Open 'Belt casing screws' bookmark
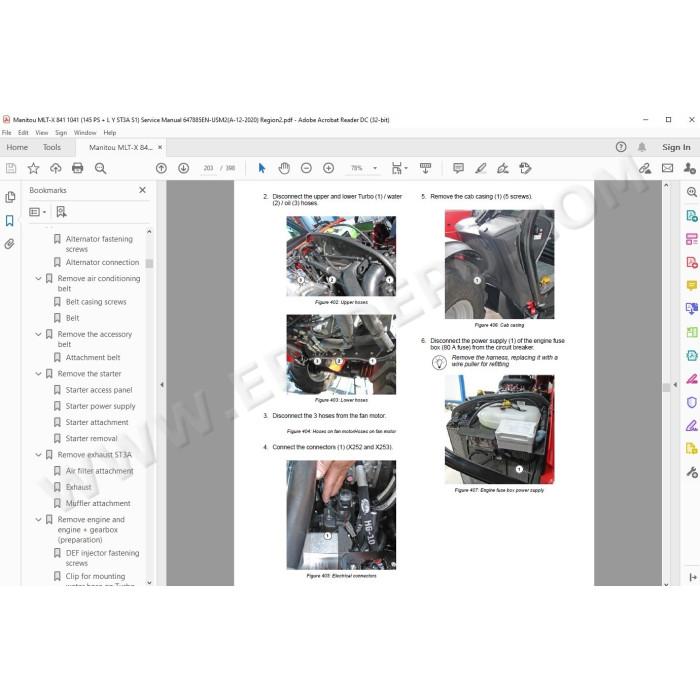This screenshot has height=700, width=700. [96, 302]
